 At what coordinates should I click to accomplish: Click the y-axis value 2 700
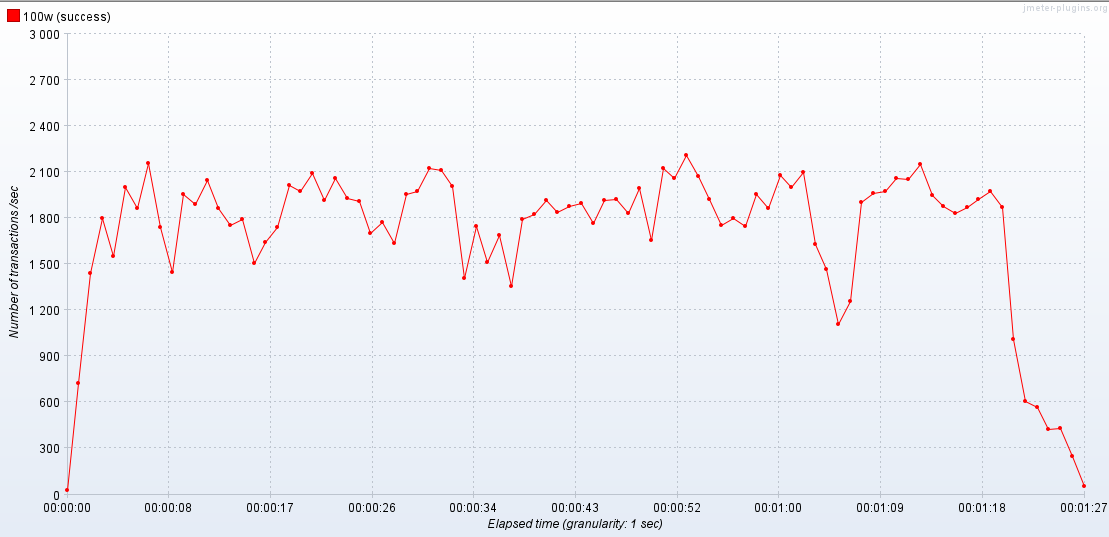pyautogui.click(x=45, y=80)
